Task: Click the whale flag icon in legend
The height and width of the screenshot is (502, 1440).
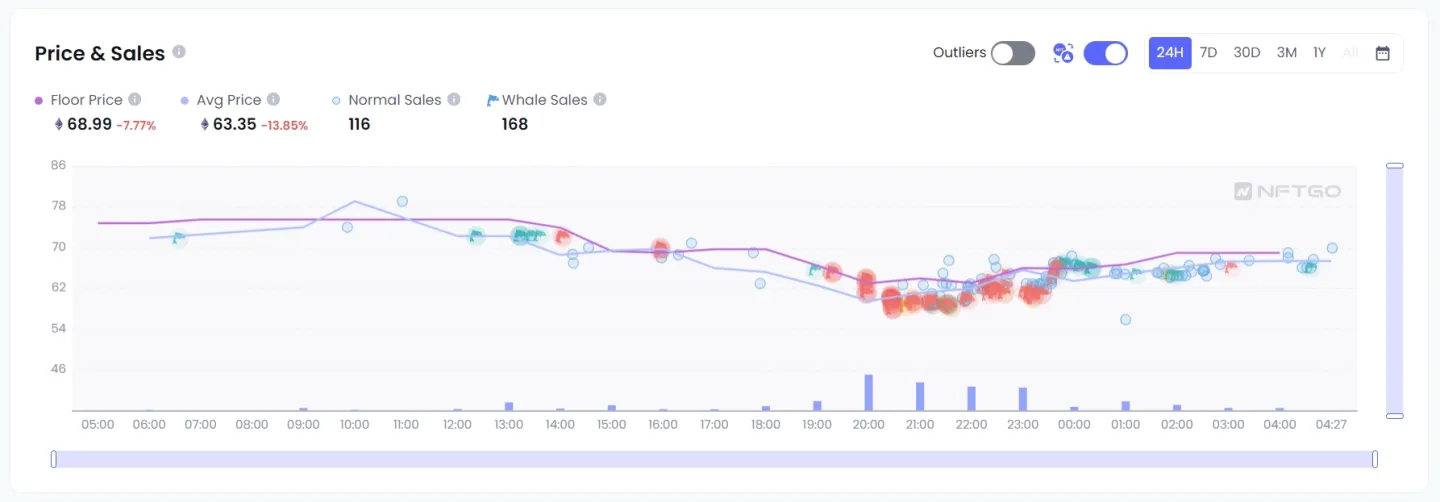Action: (x=493, y=100)
